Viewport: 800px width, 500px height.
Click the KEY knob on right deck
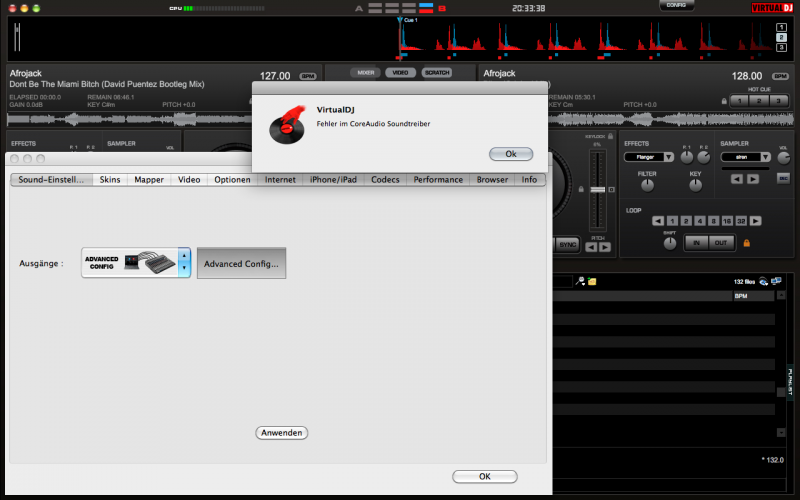pos(695,186)
